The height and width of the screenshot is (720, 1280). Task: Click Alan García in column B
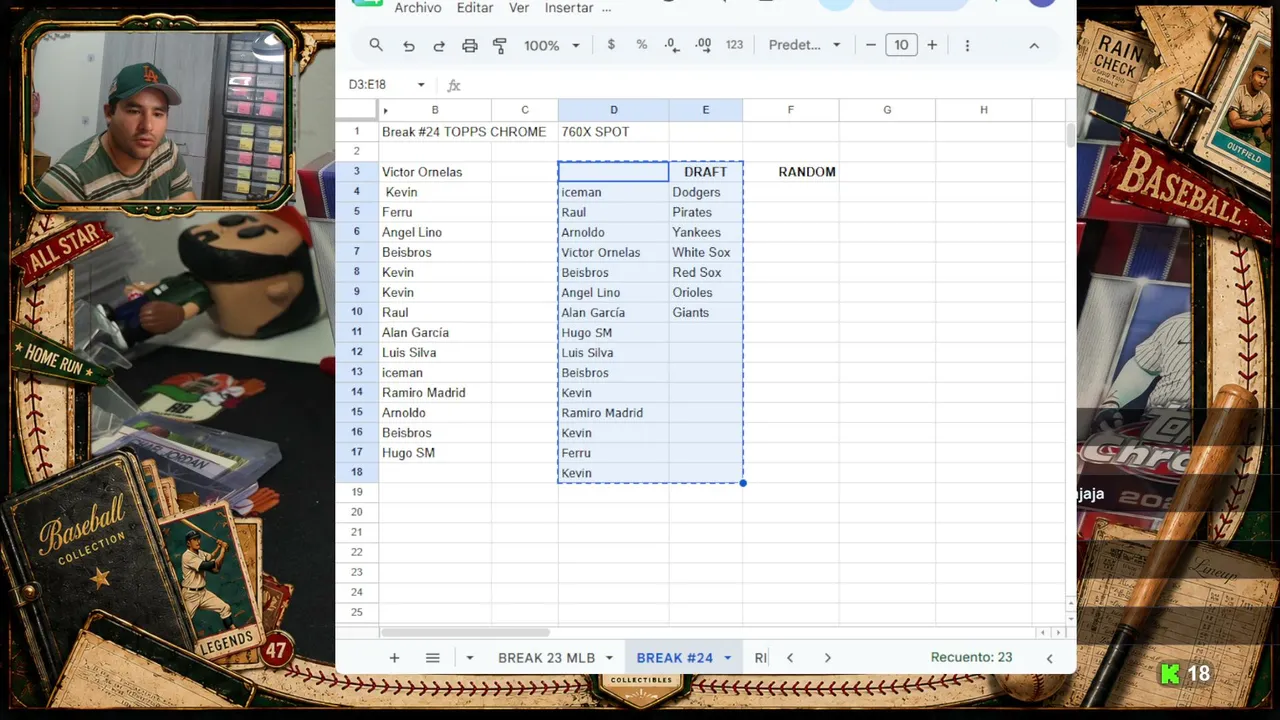click(435, 332)
